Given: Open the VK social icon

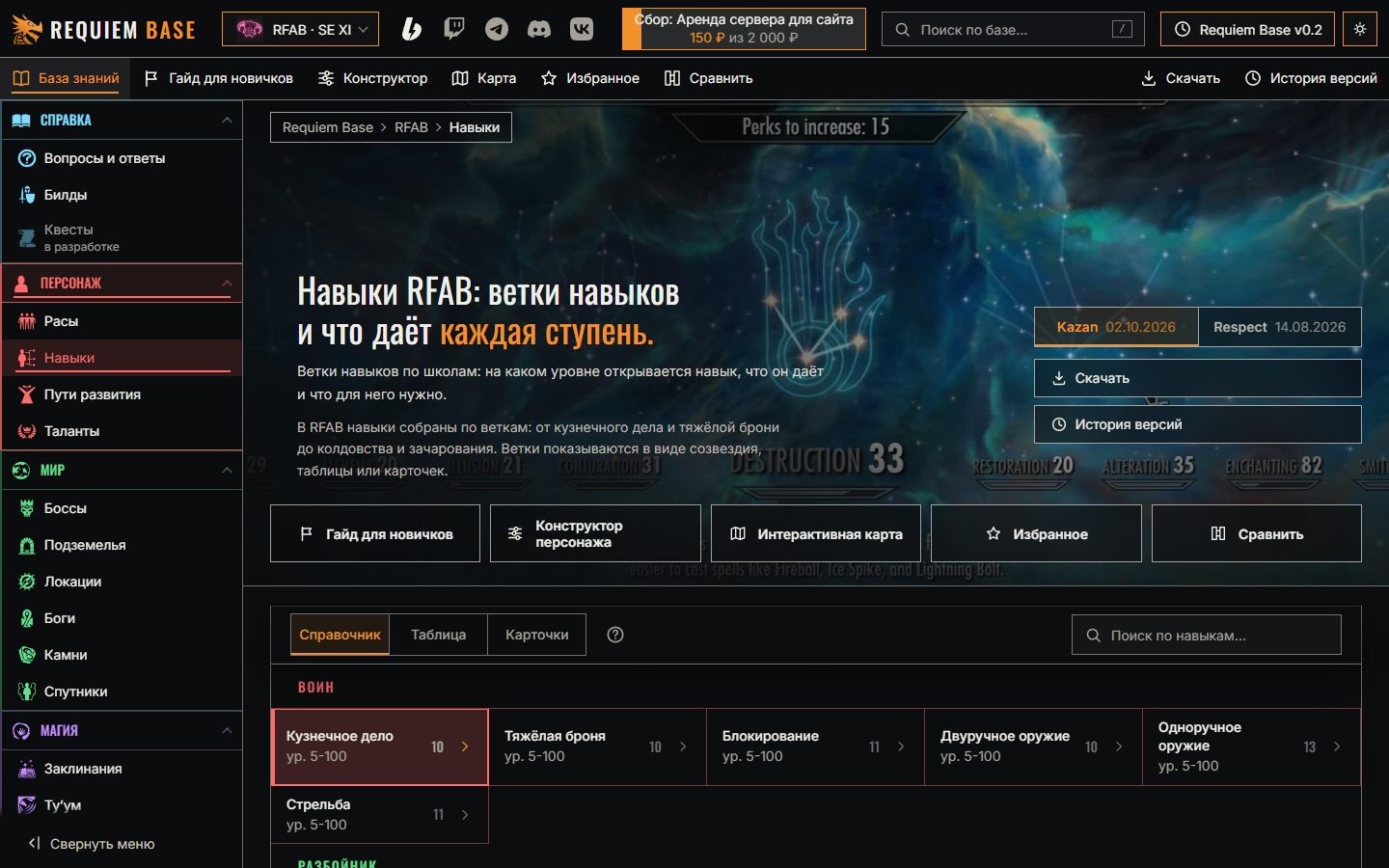Looking at the screenshot, I should pyautogui.click(x=582, y=29).
